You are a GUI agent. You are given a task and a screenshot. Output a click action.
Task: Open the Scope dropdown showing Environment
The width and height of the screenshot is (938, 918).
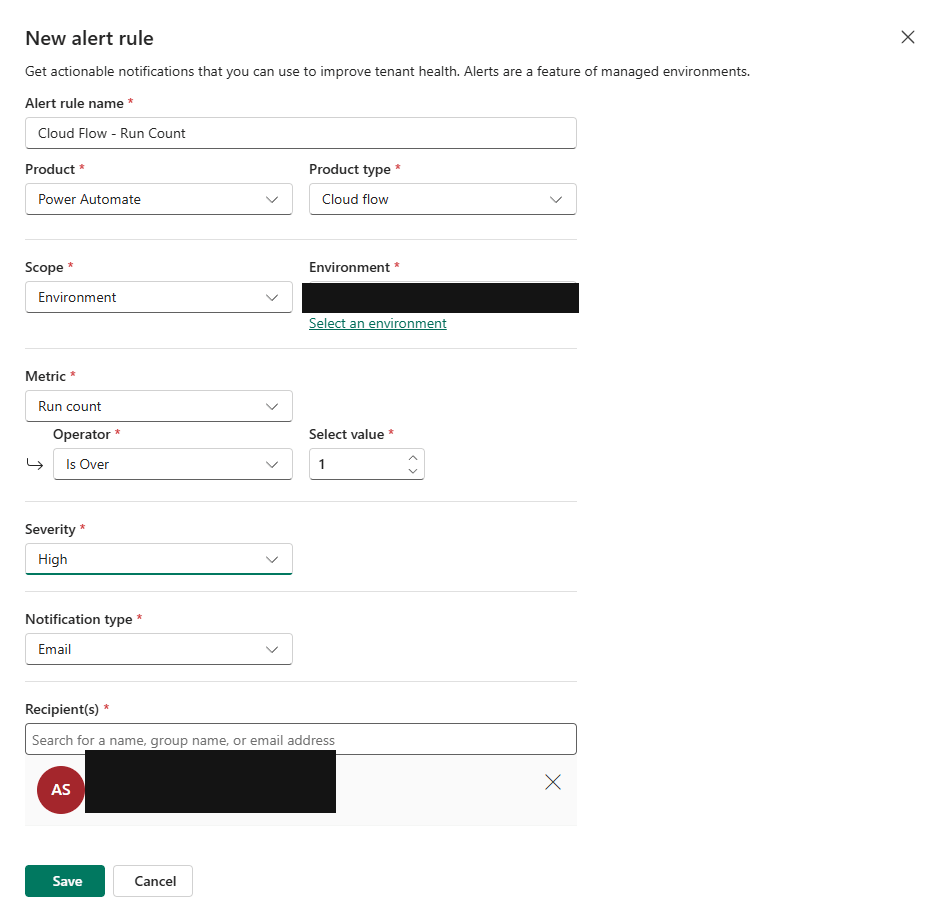(159, 297)
